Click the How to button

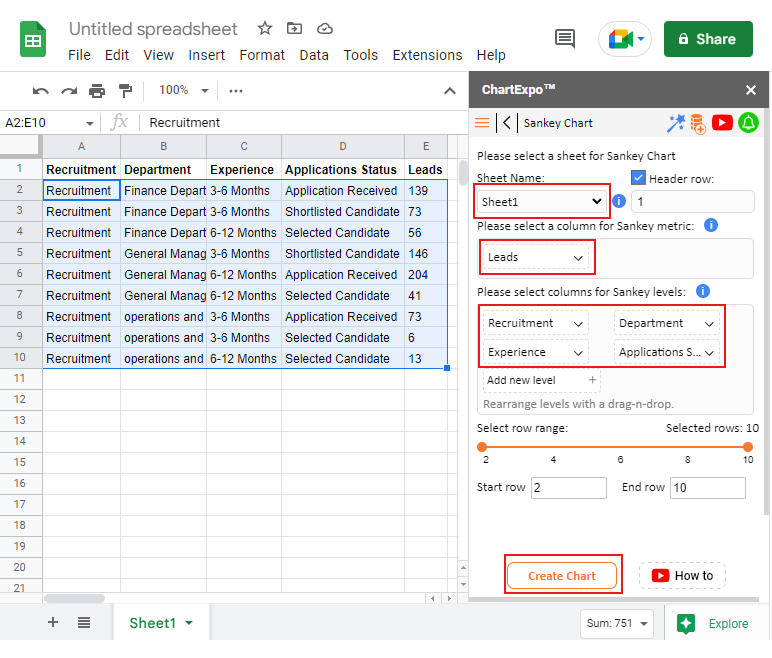coord(682,576)
